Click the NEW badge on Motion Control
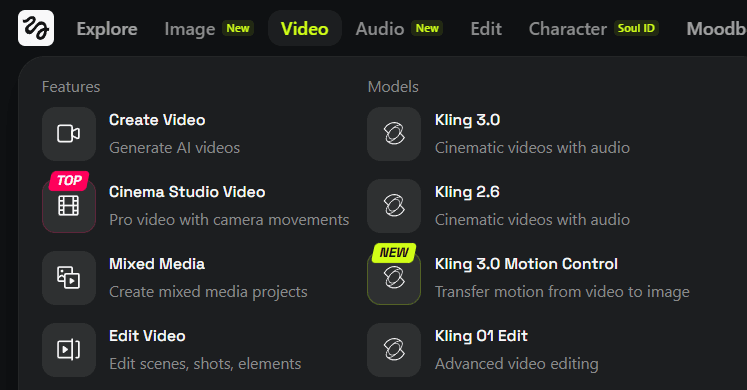The height and width of the screenshot is (390, 747). click(x=394, y=252)
